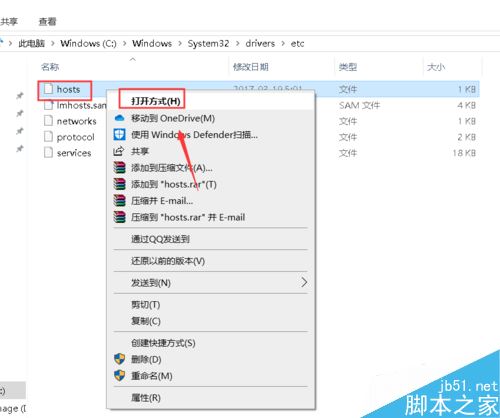Click the pin icon beside the services row
Viewport: 500px width, 418px height.
(20, 149)
